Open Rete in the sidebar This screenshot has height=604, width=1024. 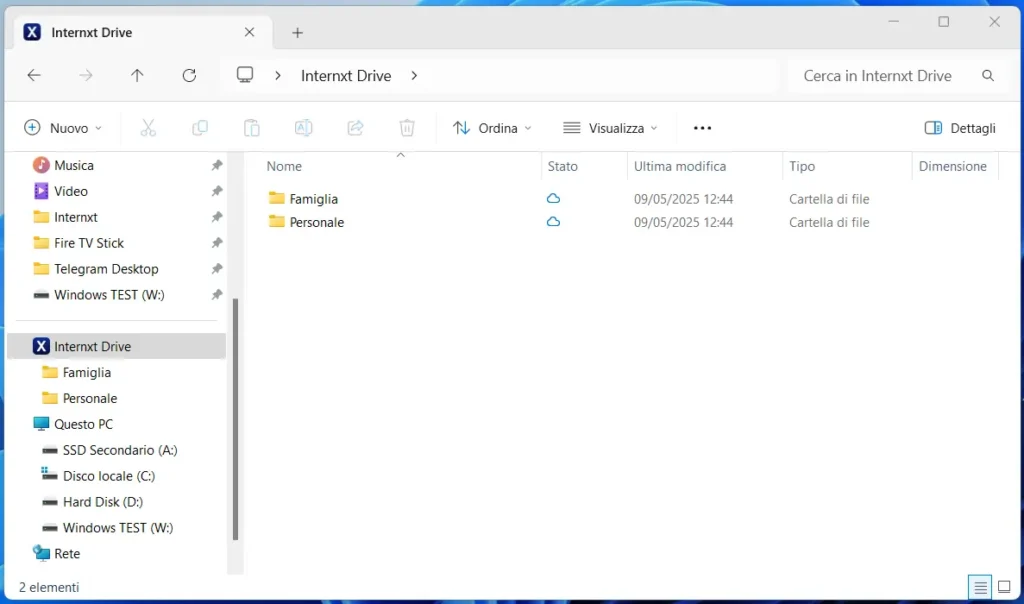pos(67,554)
